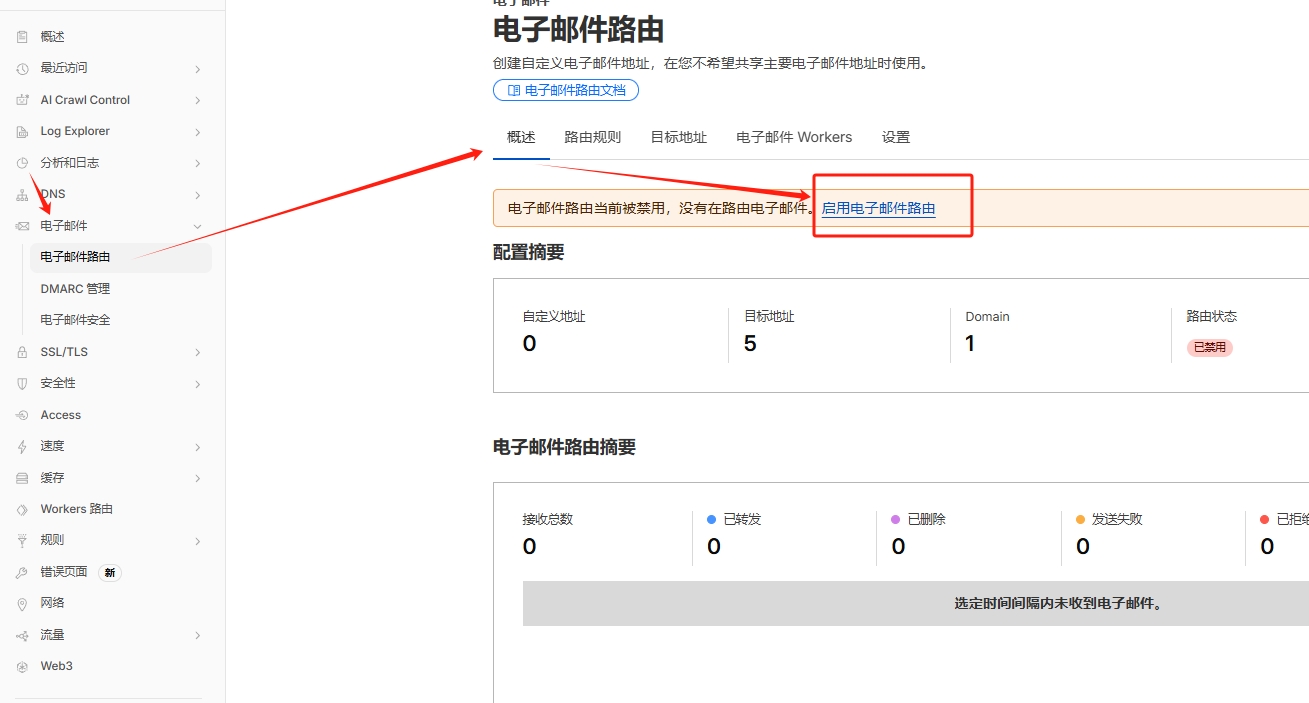Click the SSL/TLS lock icon

22,352
